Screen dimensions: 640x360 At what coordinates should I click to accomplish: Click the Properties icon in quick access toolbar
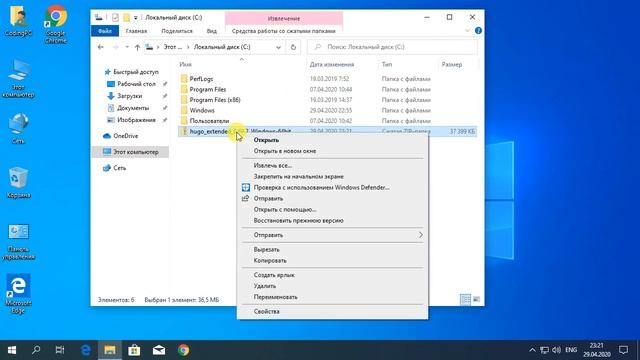pos(115,18)
